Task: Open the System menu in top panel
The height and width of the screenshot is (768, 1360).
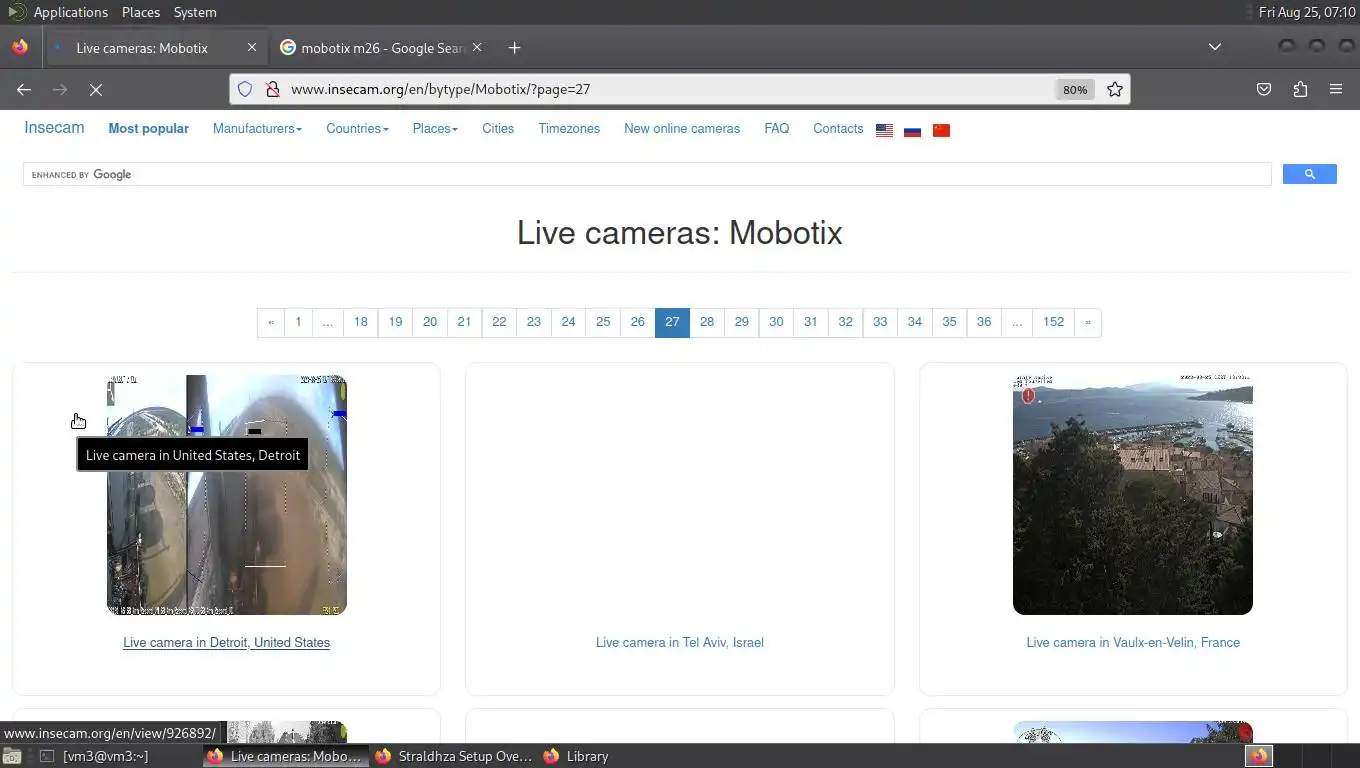Action: [195, 12]
